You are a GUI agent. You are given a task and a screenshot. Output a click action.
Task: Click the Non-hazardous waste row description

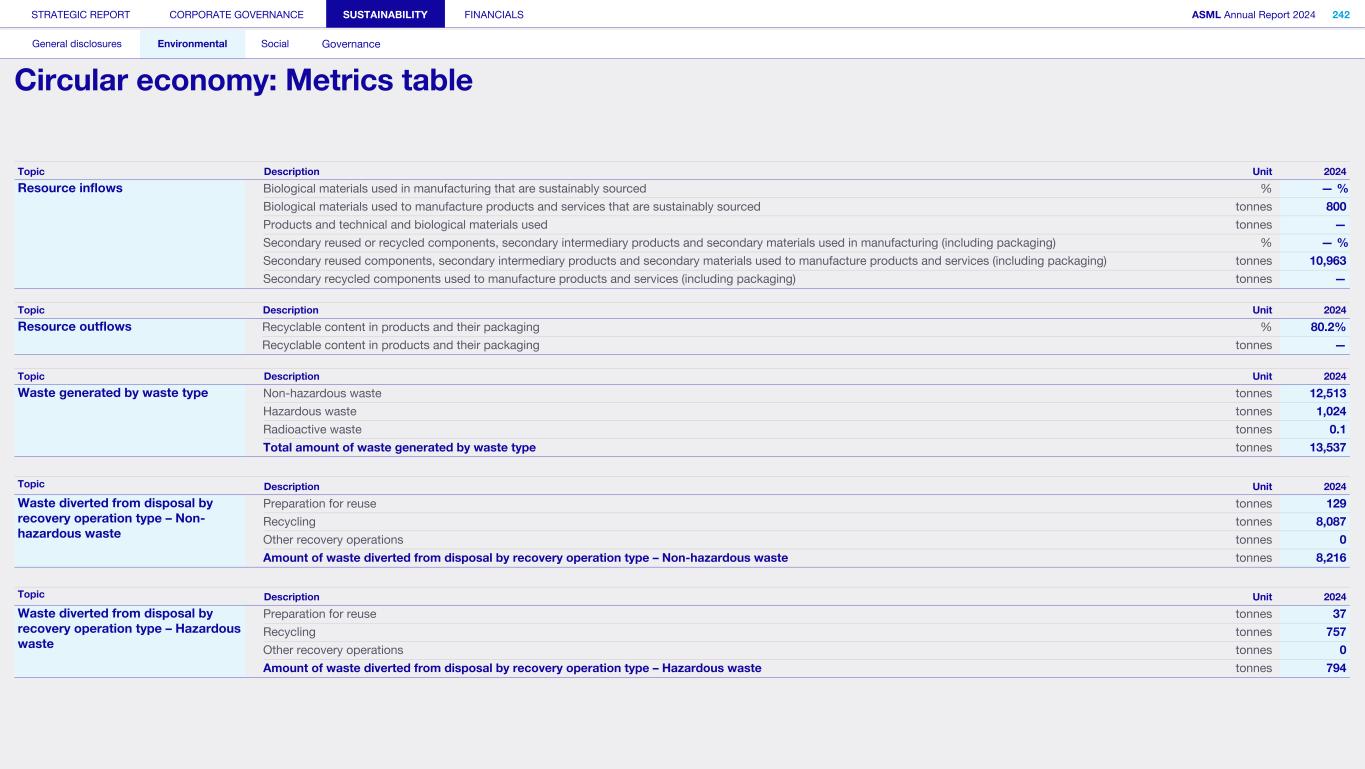[322, 394]
